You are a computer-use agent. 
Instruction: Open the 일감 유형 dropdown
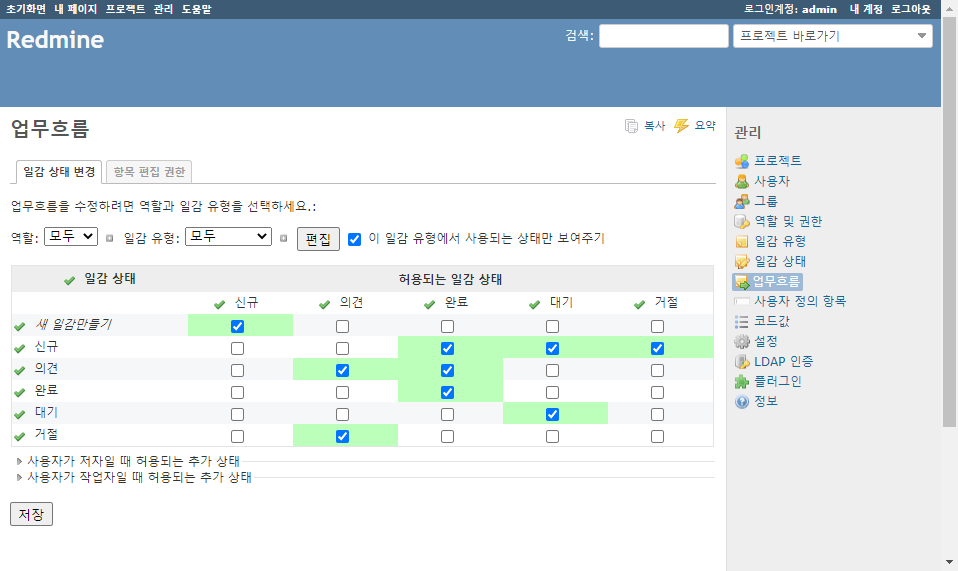pyautogui.click(x=229, y=236)
